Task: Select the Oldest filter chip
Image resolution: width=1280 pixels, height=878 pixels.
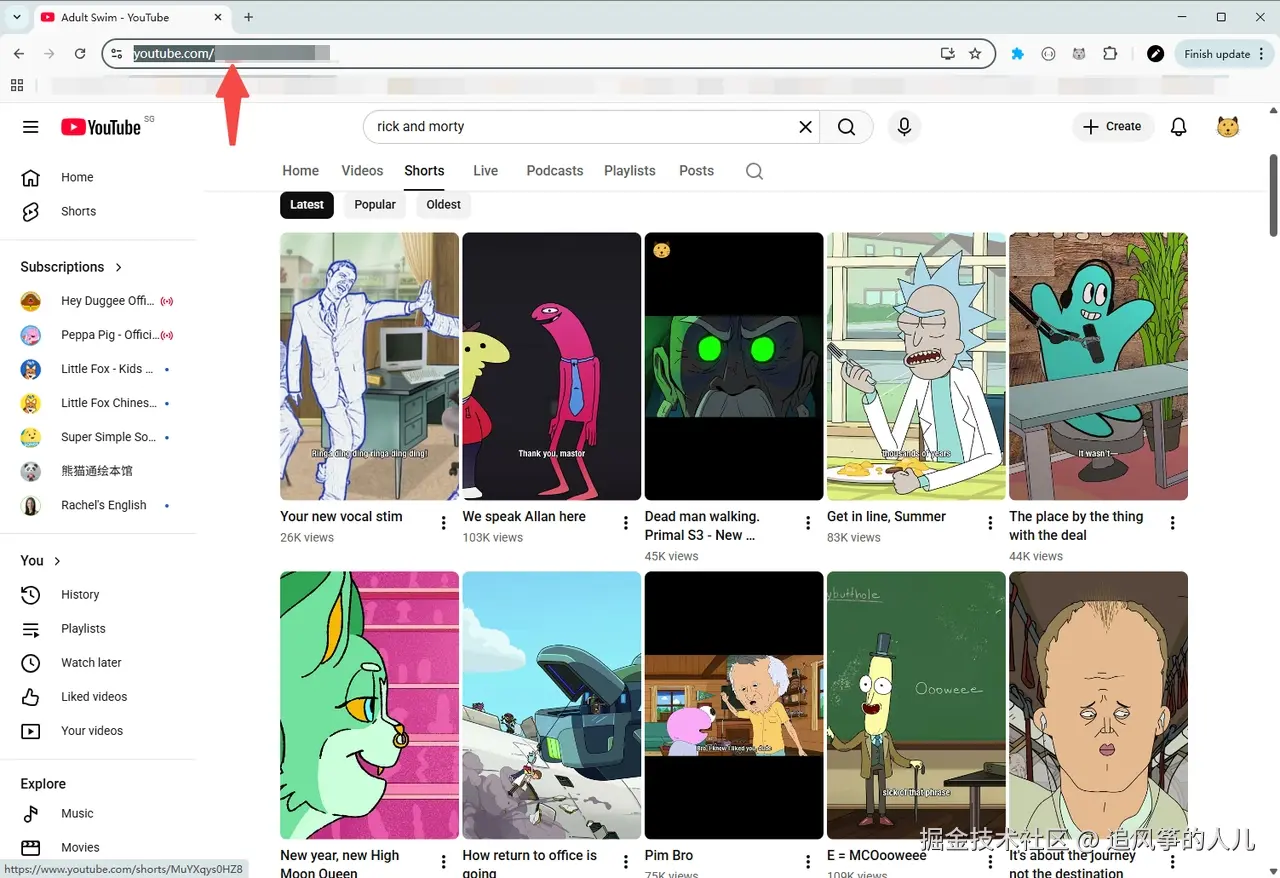Action: (444, 204)
